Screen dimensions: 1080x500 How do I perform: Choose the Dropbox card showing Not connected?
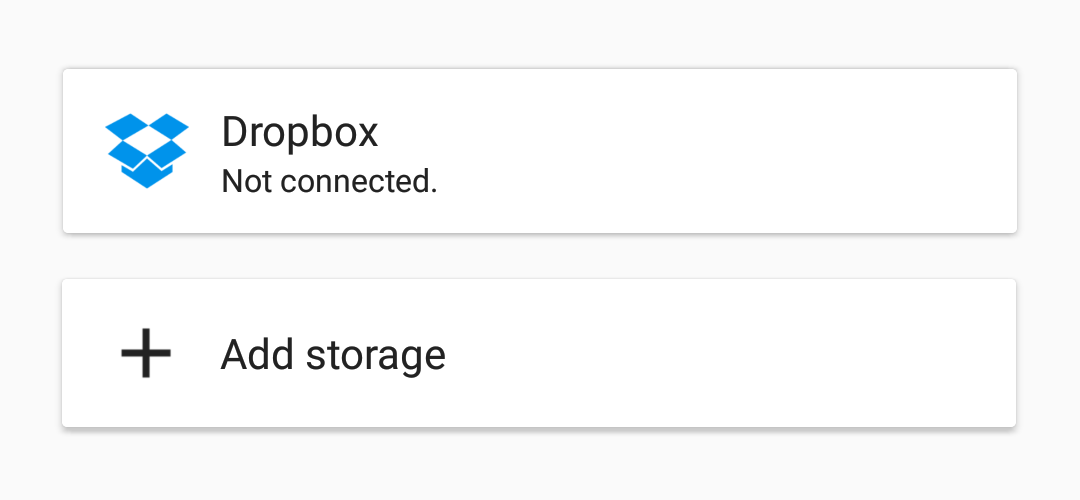(540, 151)
